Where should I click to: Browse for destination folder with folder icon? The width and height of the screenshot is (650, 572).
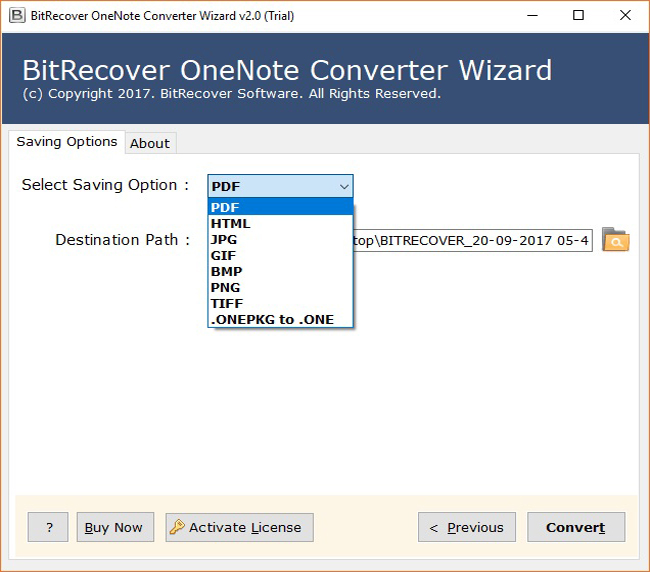[616, 240]
